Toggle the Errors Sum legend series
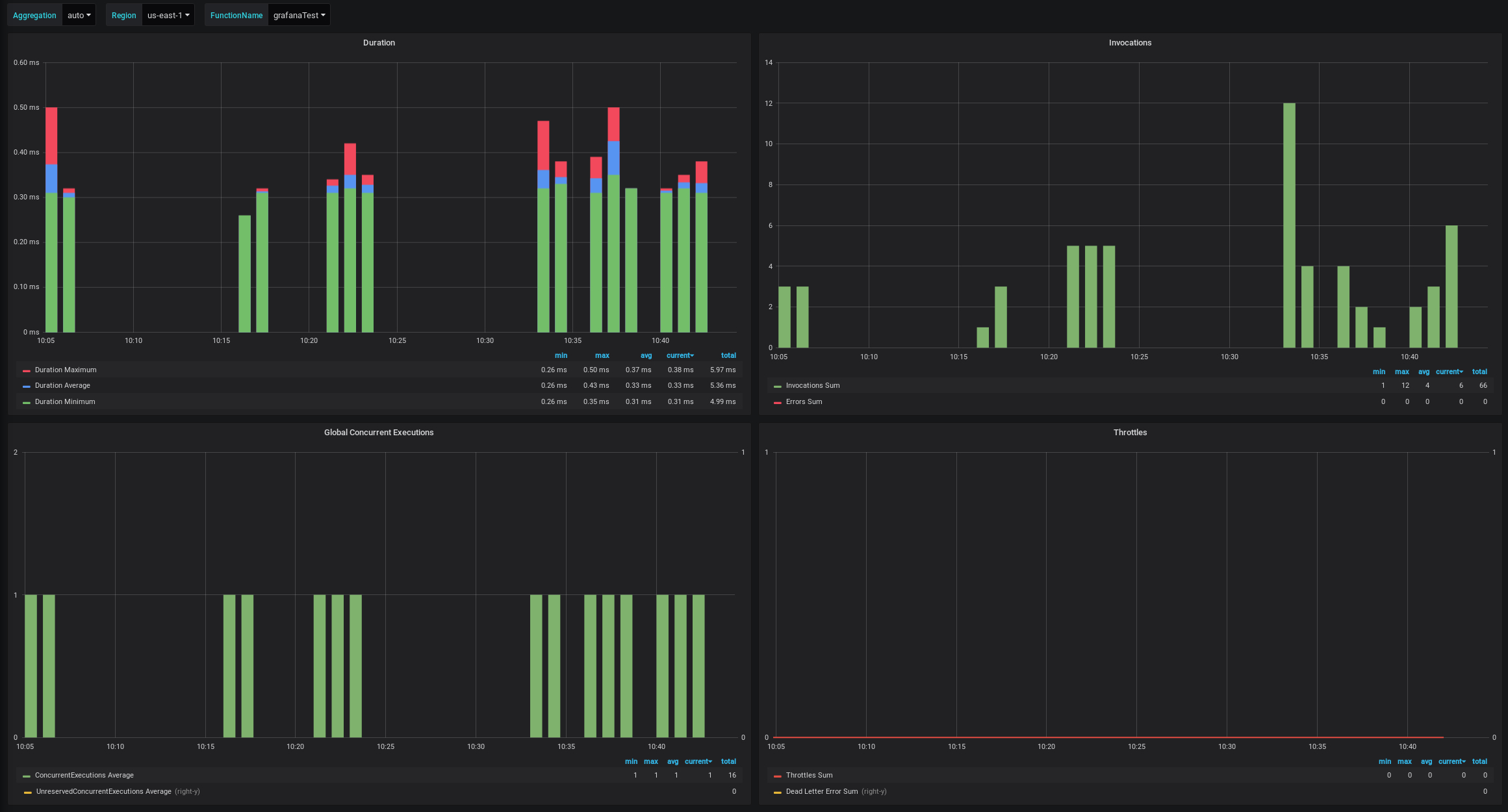Viewport: 1508px width, 812px height. pyautogui.click(x=804, y=402)
